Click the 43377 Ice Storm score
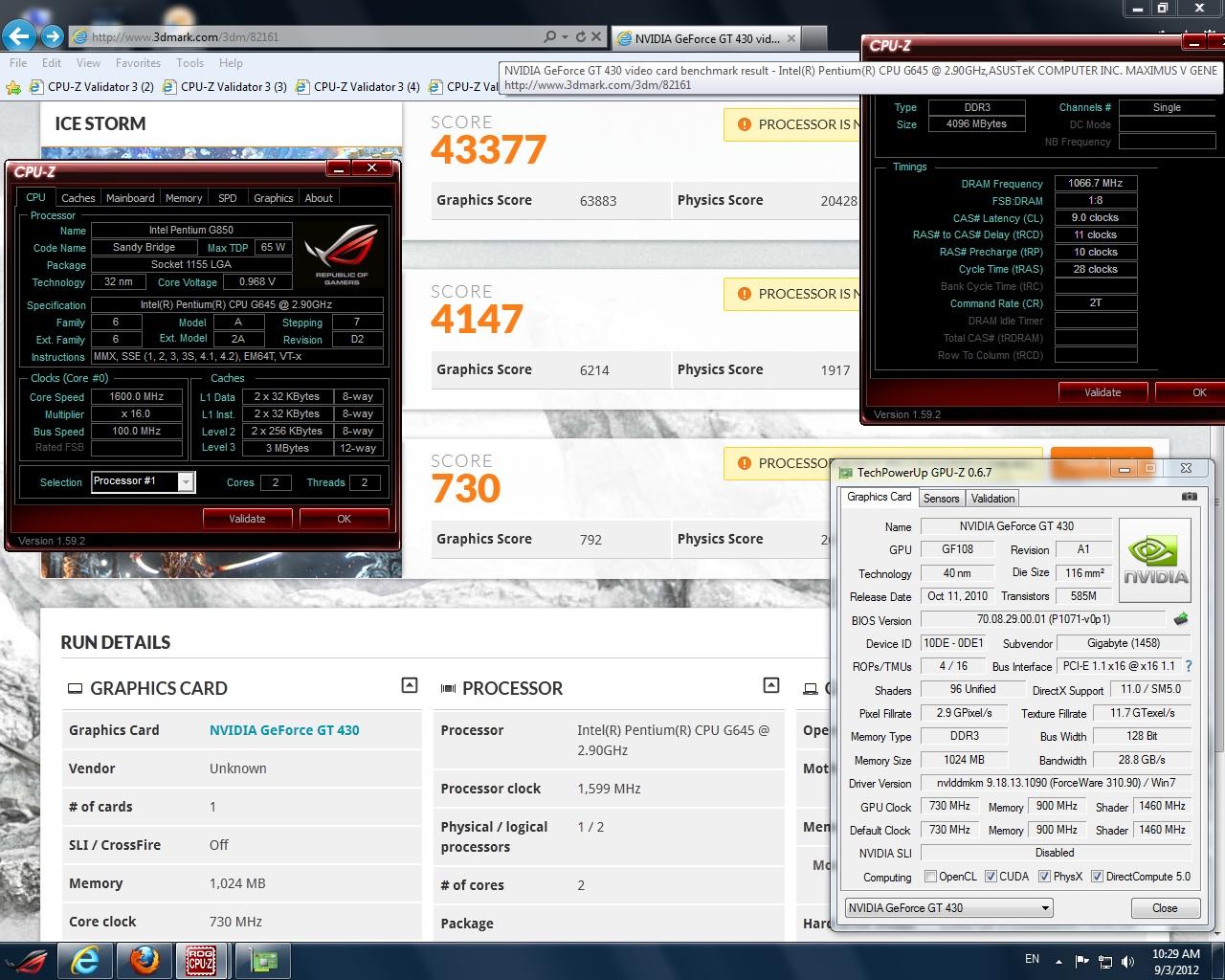Image resolution: width=1225 pixels, height=980 pixels. coord(488,149)
